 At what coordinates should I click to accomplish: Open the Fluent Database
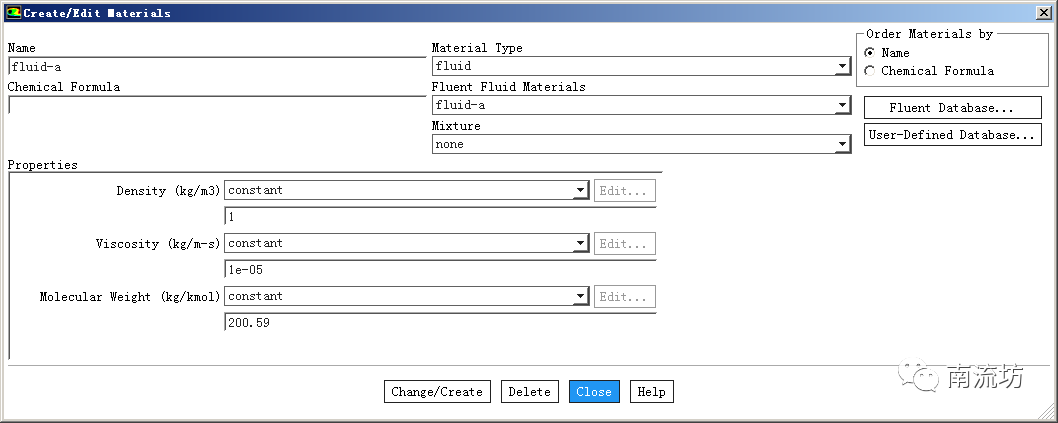tap(952, 108)
